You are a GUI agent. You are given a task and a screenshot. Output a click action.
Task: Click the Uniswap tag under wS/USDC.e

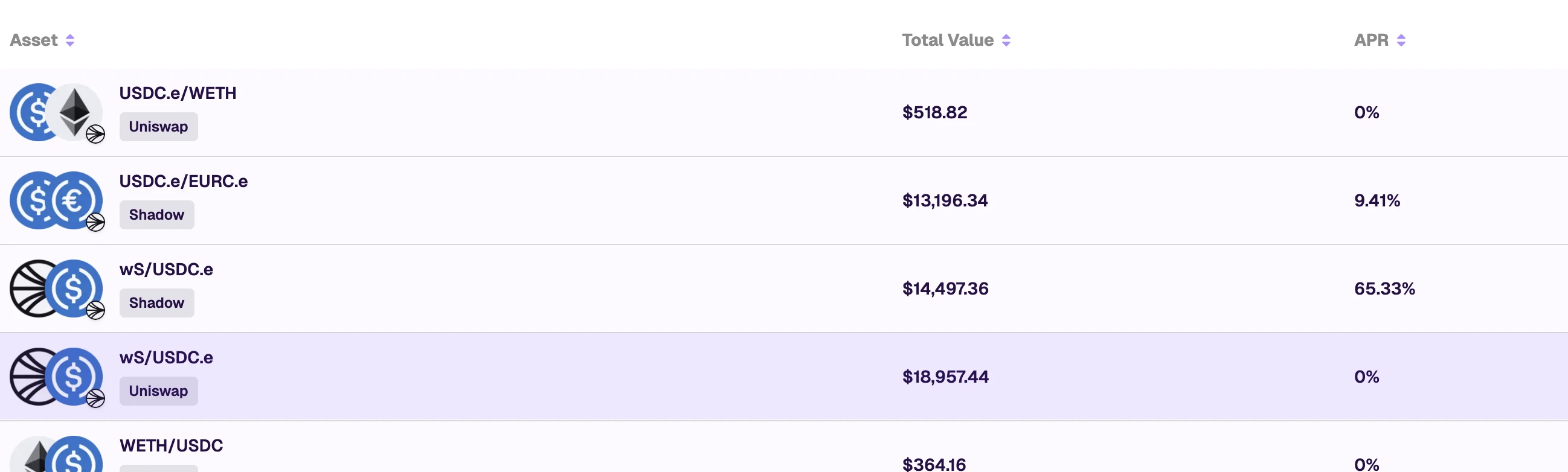click(x=158, y=391)
